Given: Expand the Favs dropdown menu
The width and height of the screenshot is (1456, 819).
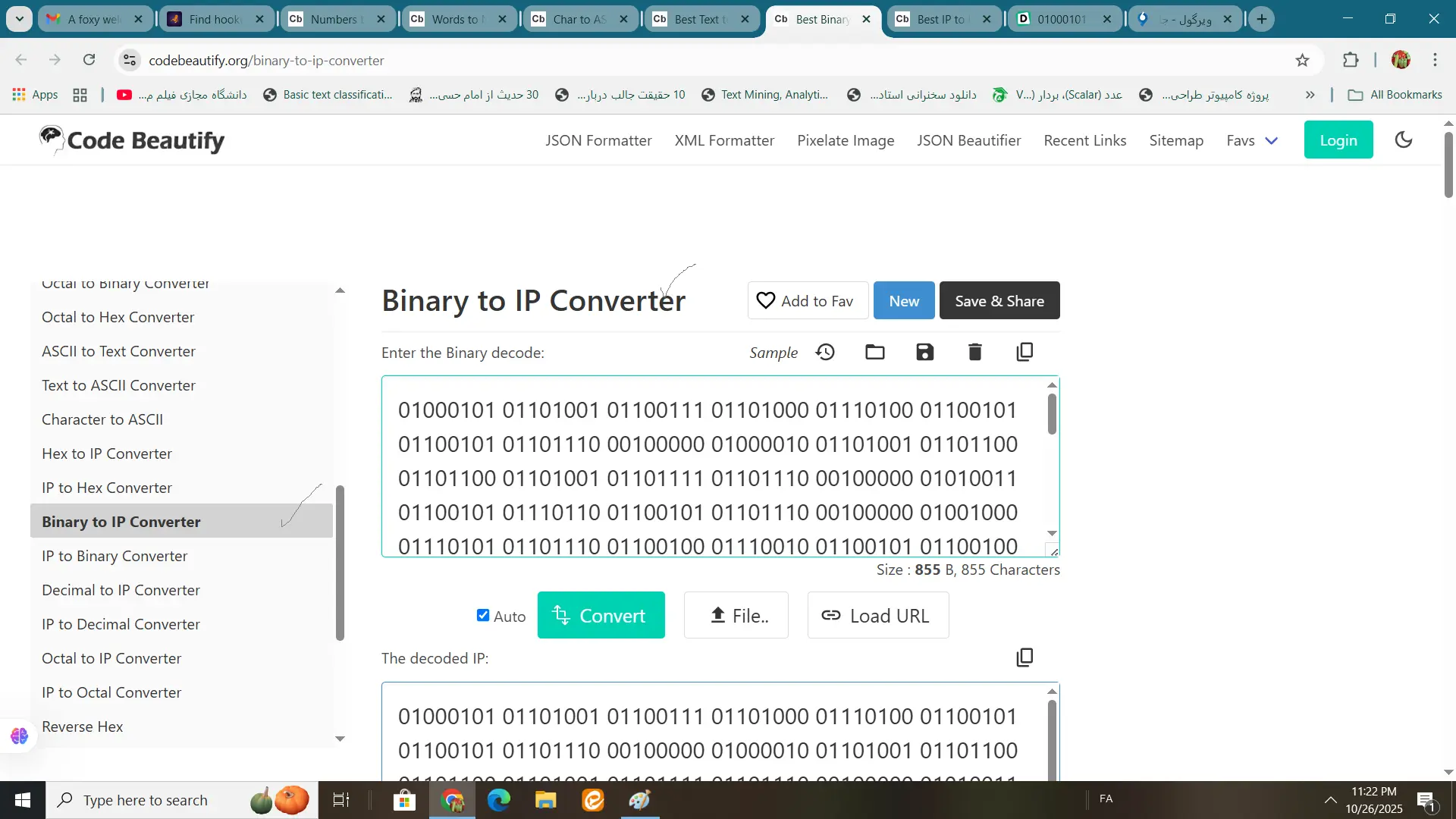Looking at the screenshot, I should pyautogui.click(x=1252, y=140).
